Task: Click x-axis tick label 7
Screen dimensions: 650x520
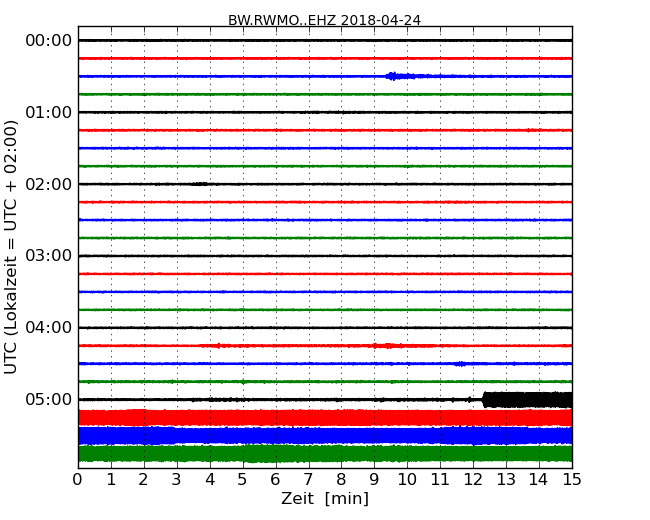Action: [x=308, y=480]
